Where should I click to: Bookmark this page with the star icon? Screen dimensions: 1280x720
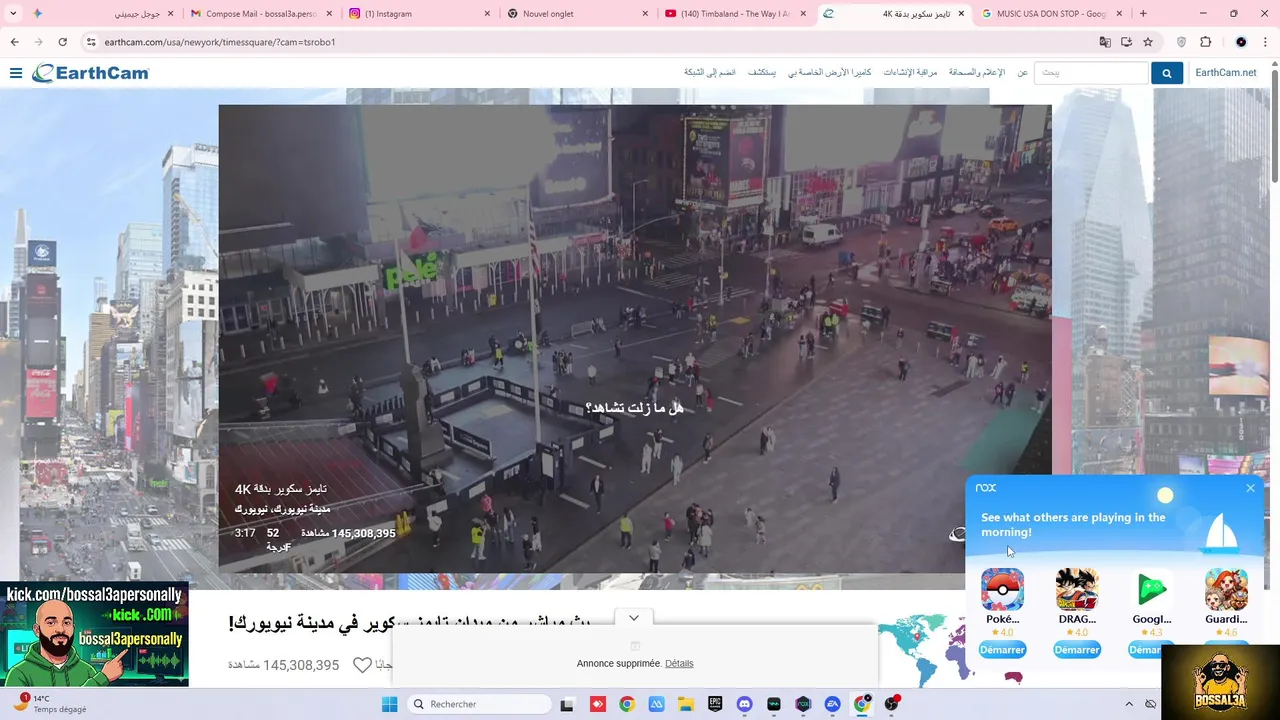[1148, 42]
